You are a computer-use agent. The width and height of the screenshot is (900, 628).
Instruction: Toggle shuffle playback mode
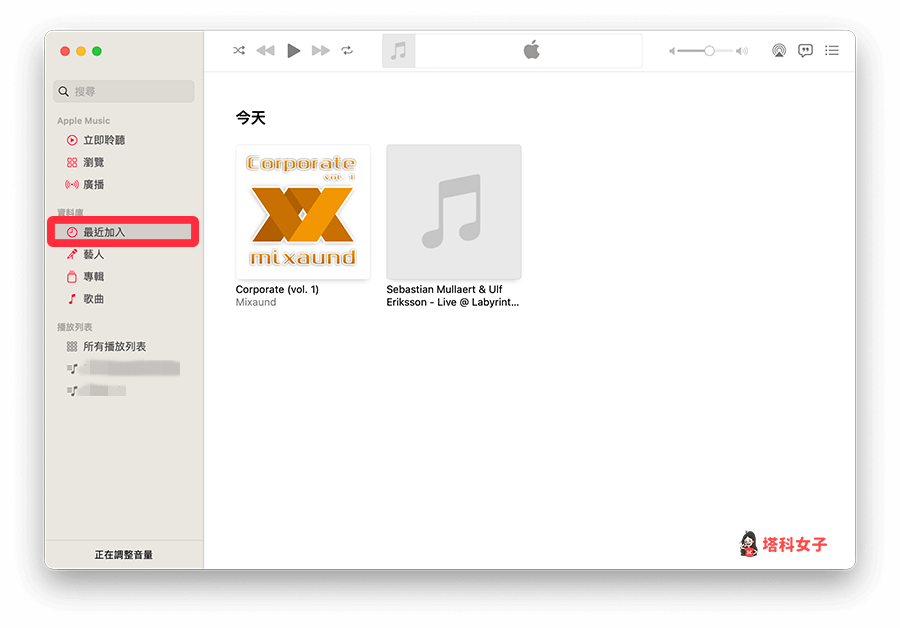click(238, 50)
